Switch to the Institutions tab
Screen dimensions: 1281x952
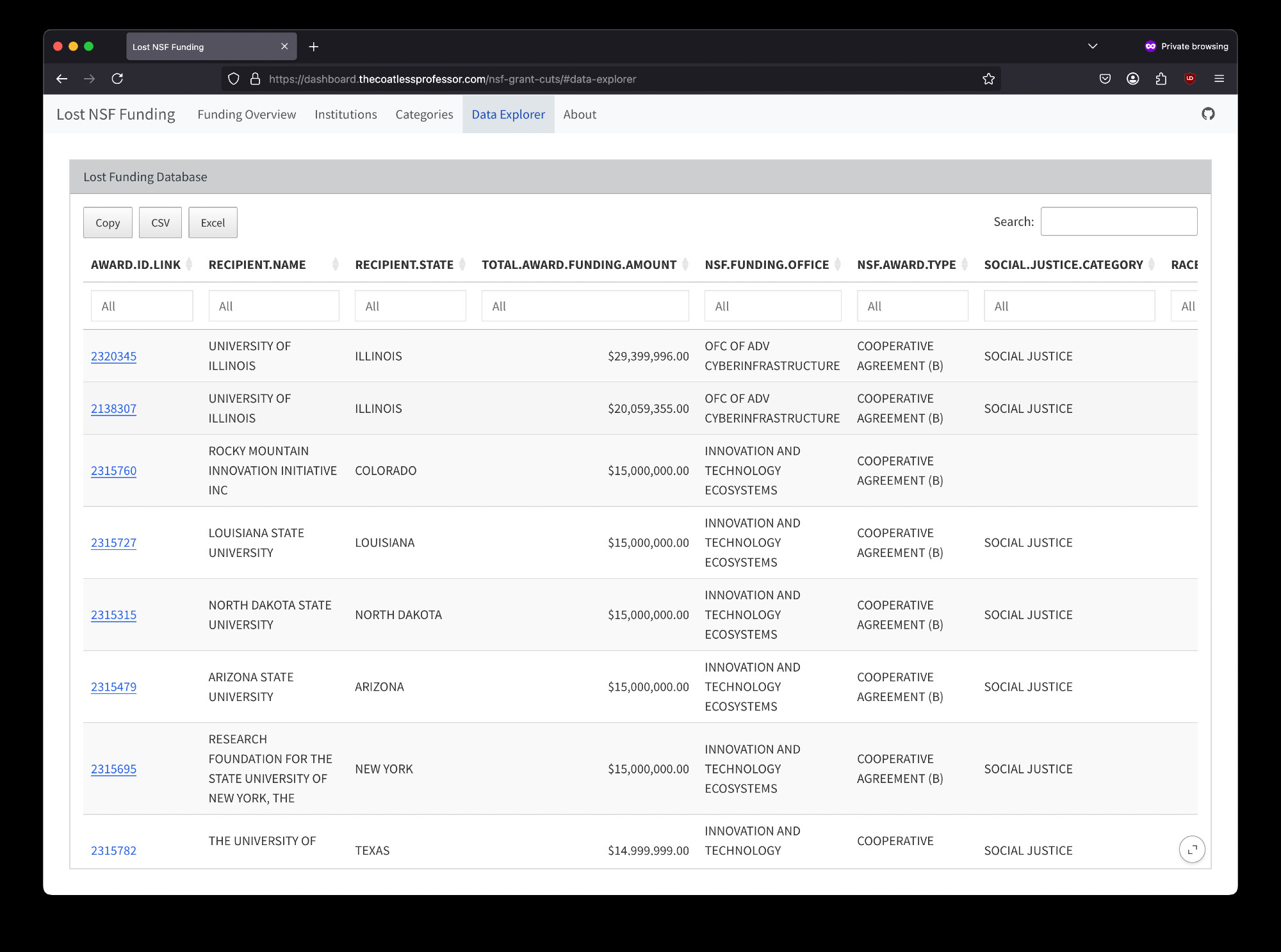click(346, 115)
